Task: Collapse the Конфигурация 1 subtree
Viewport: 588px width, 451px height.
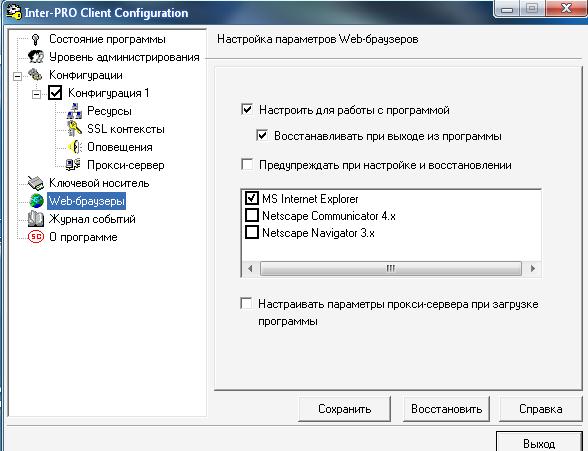Action: pyautogui.click(x=36, y=94)
